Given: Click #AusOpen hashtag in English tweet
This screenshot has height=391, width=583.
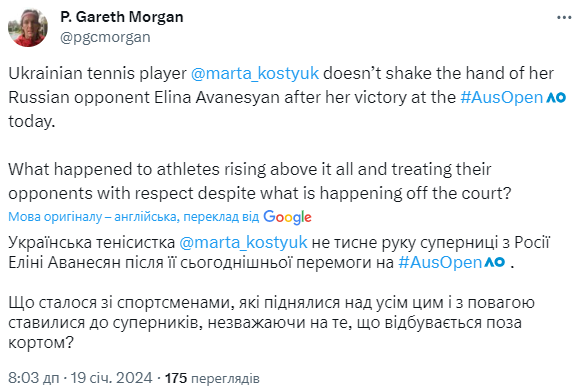Looking at the screenshot, I should coord(502,97).
